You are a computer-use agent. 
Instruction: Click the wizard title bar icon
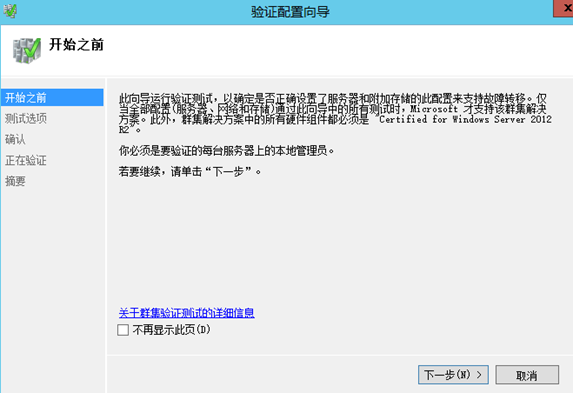pyautogui.click(x=10, y=11)
